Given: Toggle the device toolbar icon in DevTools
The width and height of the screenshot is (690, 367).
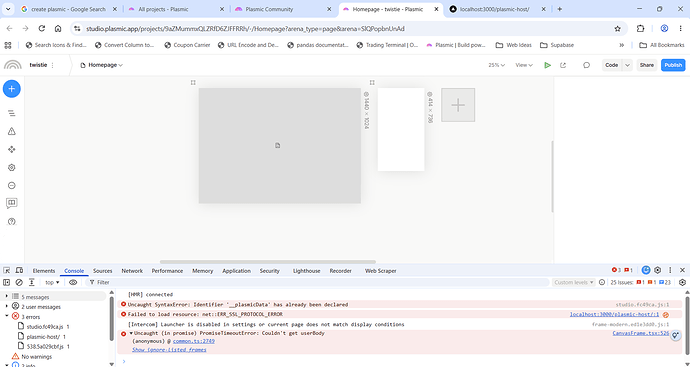Looking at the screenshot, I should tap(19, 271).
